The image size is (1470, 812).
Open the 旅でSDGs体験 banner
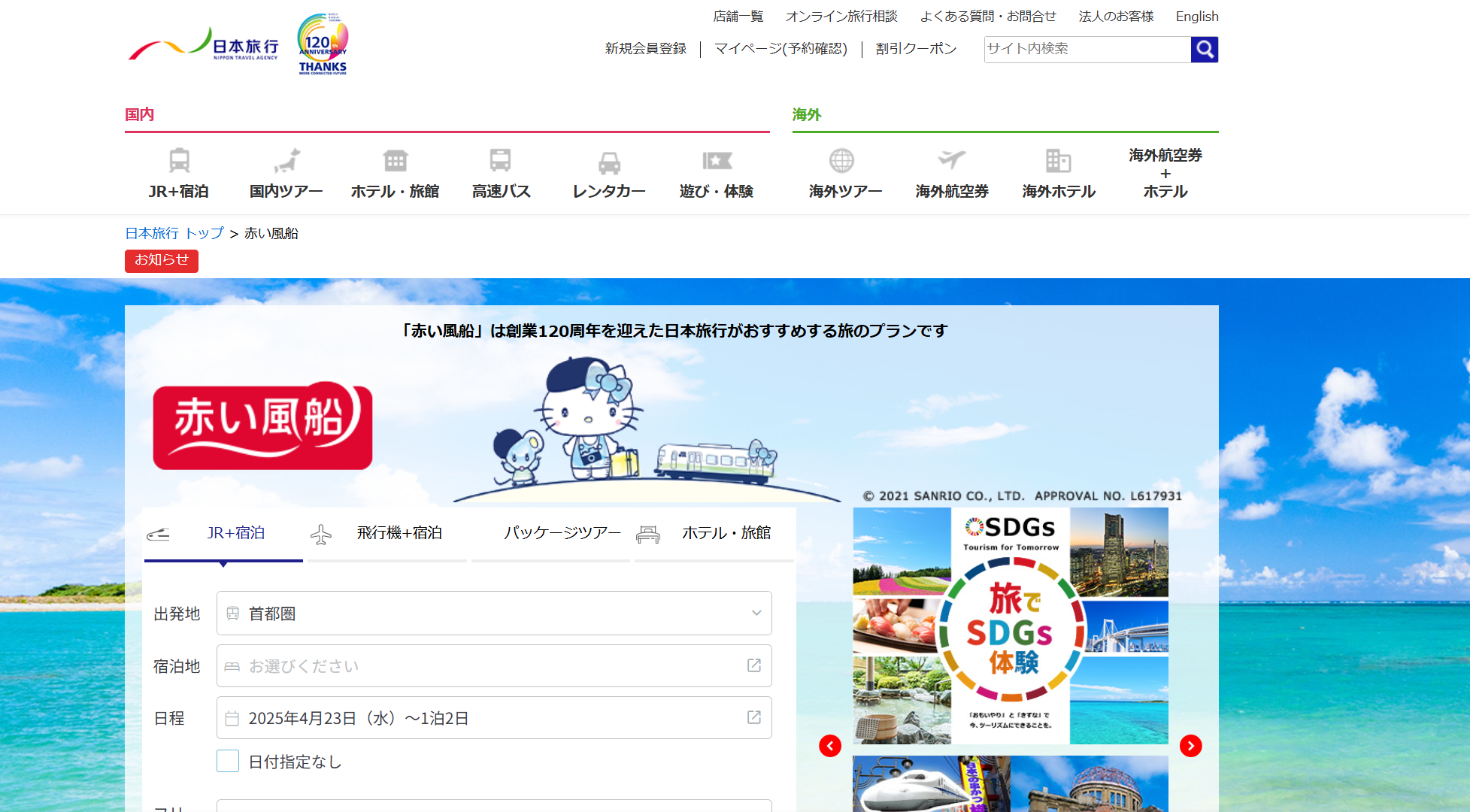(1011, 626)
